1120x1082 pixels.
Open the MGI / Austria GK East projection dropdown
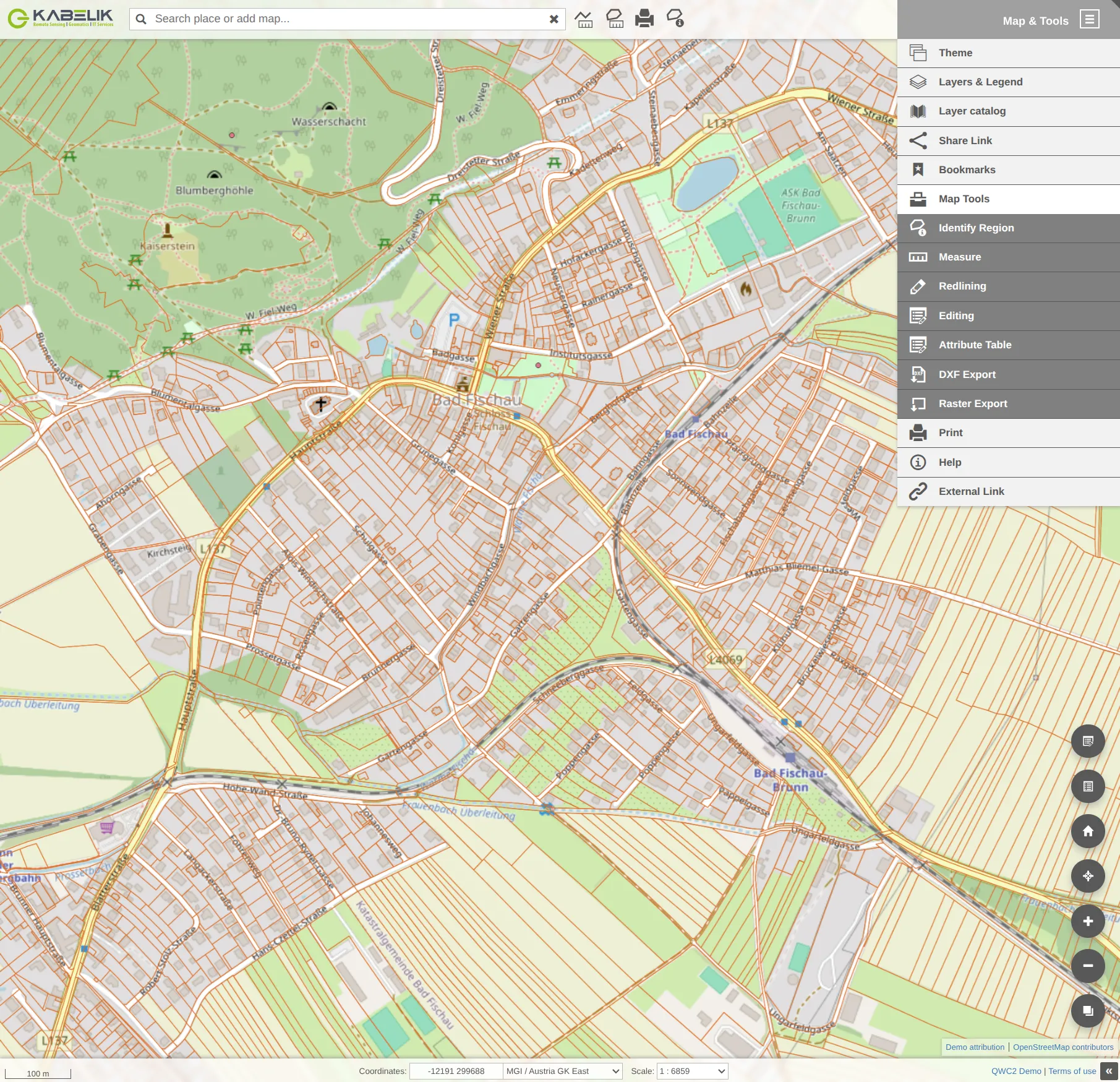[x=562, y=1071]
